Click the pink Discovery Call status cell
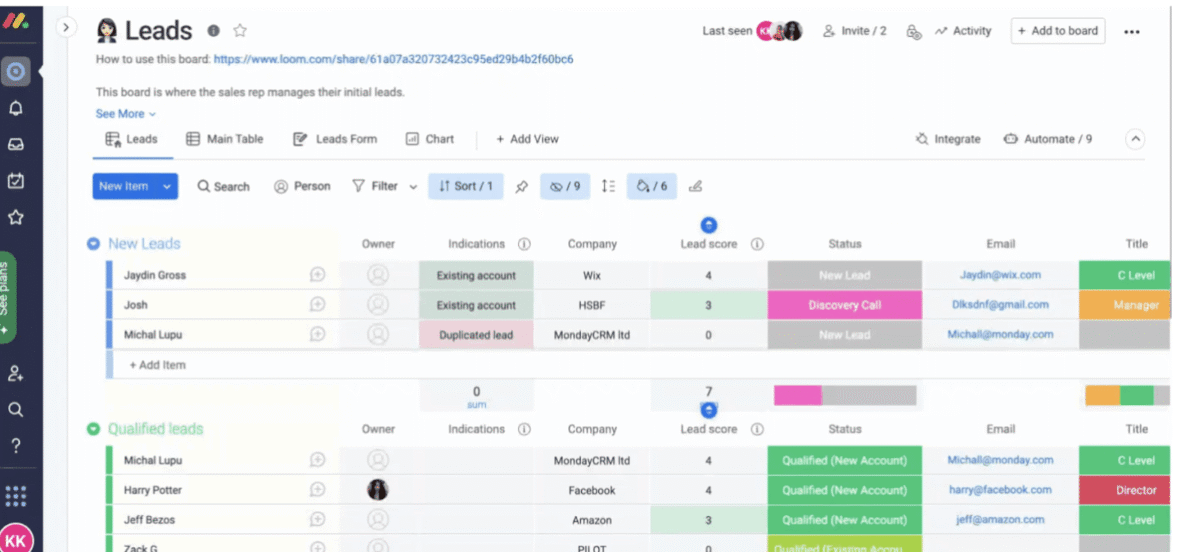 coord(844,305)
